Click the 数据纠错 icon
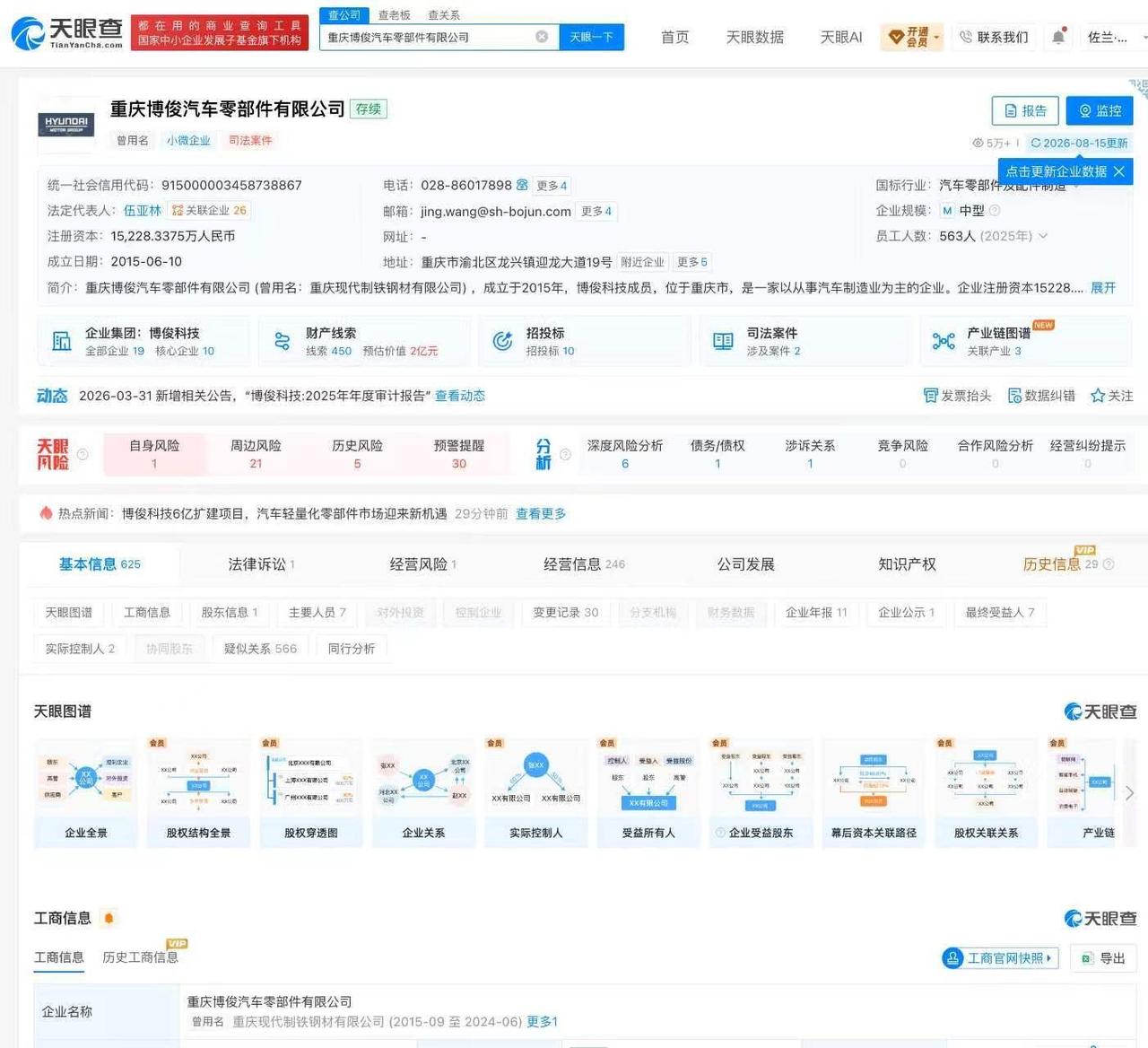 [x=1014, y=396]
